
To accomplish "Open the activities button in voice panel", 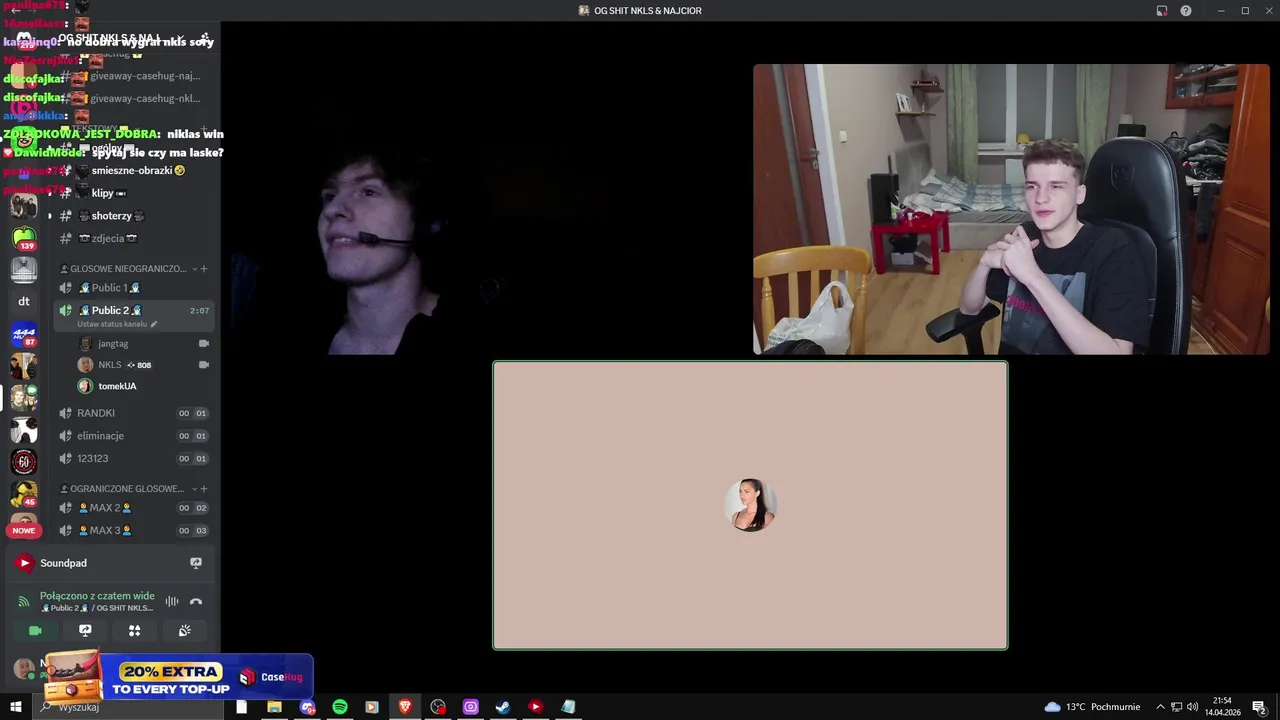I will point(134,631).
